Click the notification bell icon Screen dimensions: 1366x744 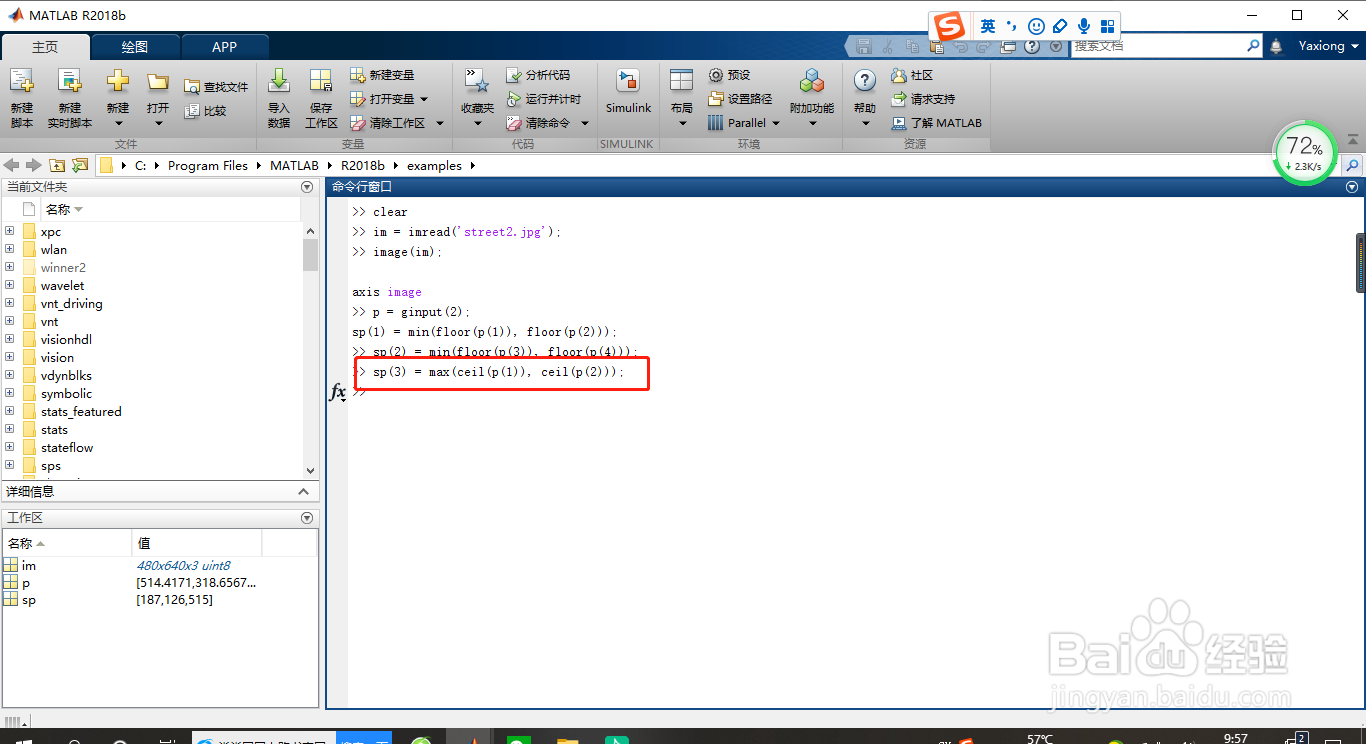(1276, 46)
